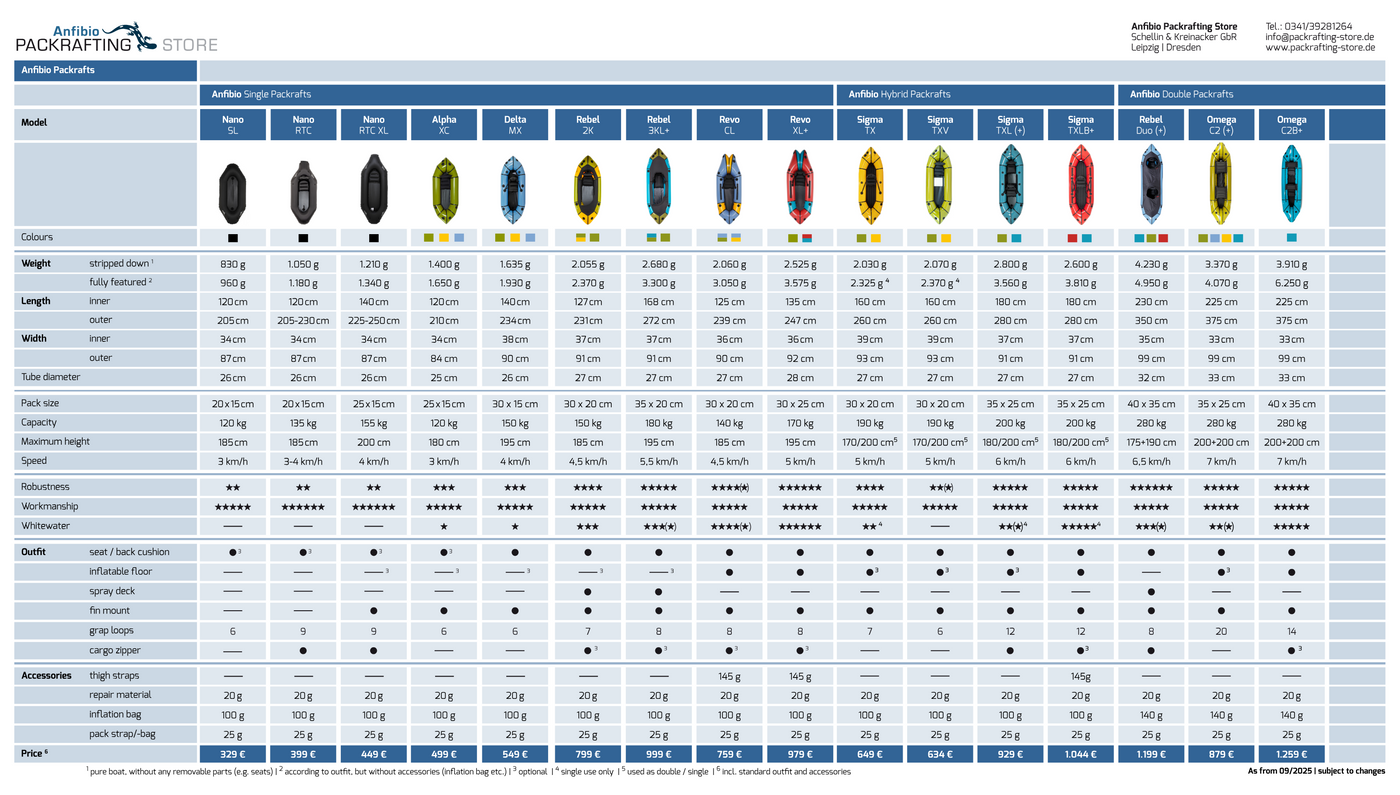Click the 1.199 € price cell
This screenshot has width=1400, height=795.
pos(1151,754)
